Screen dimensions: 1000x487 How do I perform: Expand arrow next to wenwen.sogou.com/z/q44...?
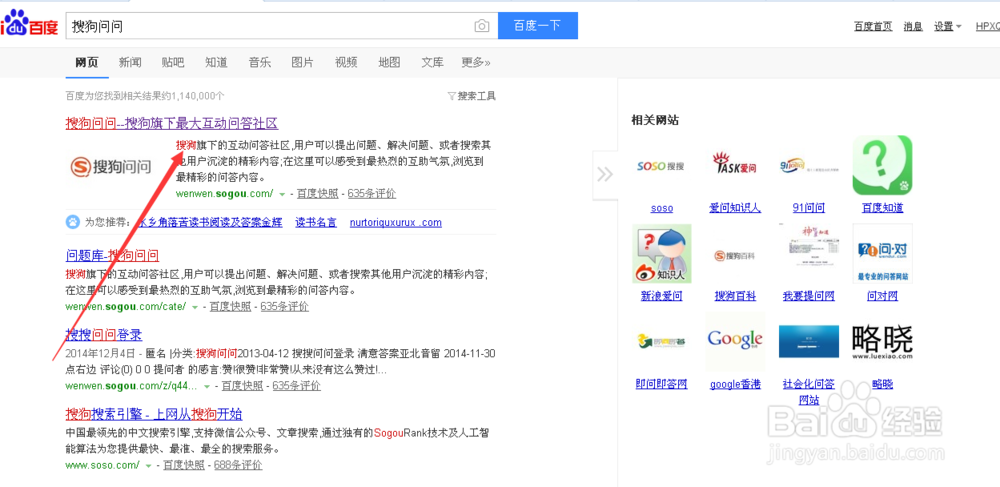pos(207,386)
